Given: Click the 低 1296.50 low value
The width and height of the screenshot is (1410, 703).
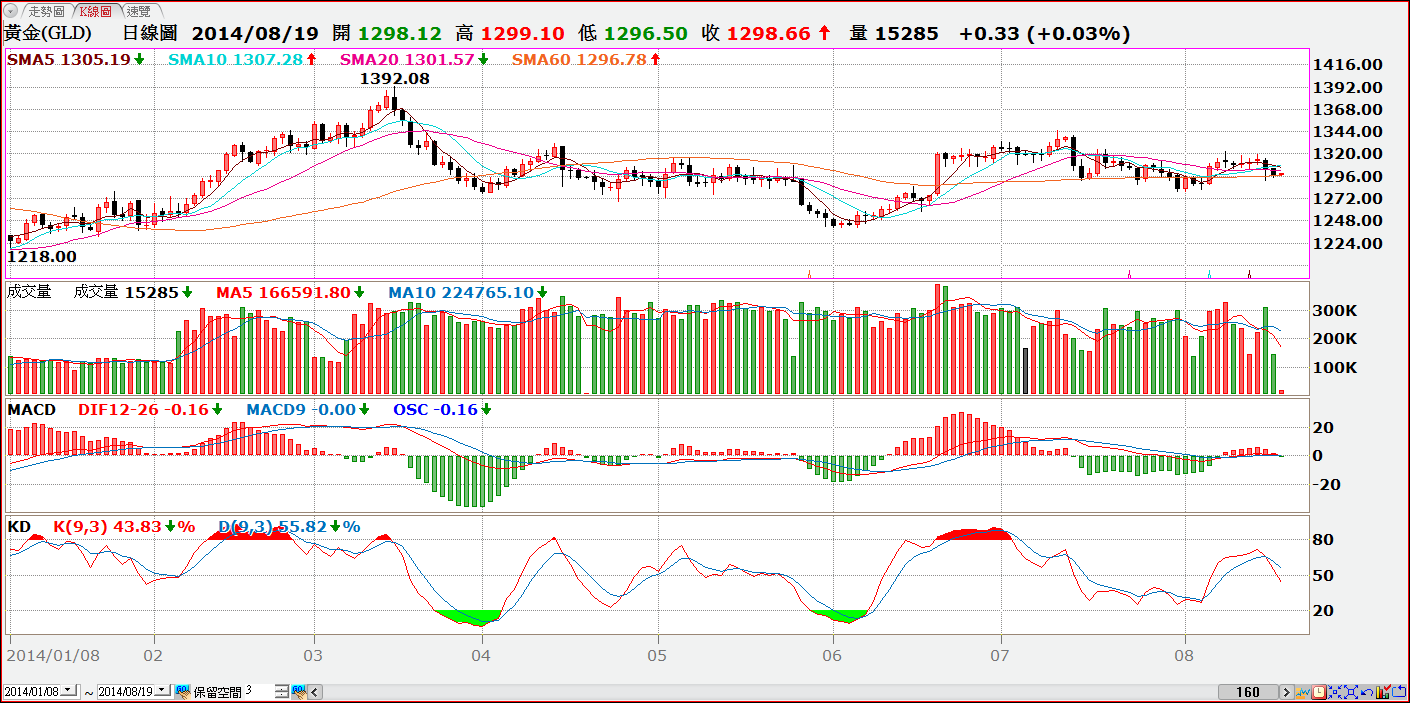Looking at the screenshot, I should pos(633,34).
